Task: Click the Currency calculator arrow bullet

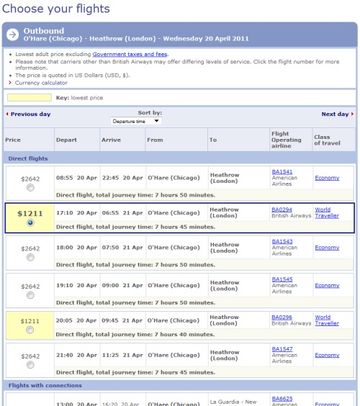Action: (x=10, y=83)
